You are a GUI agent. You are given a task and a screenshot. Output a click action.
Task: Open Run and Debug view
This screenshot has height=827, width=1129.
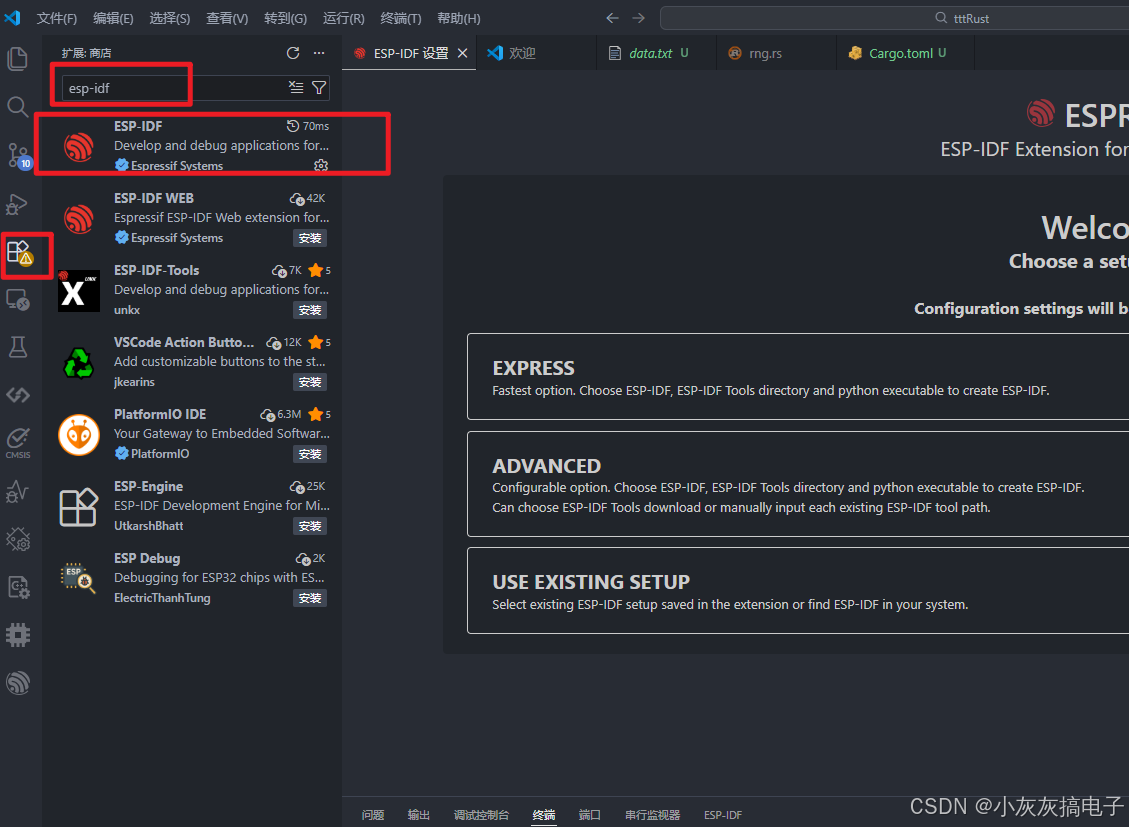click(x=17, y=204)
